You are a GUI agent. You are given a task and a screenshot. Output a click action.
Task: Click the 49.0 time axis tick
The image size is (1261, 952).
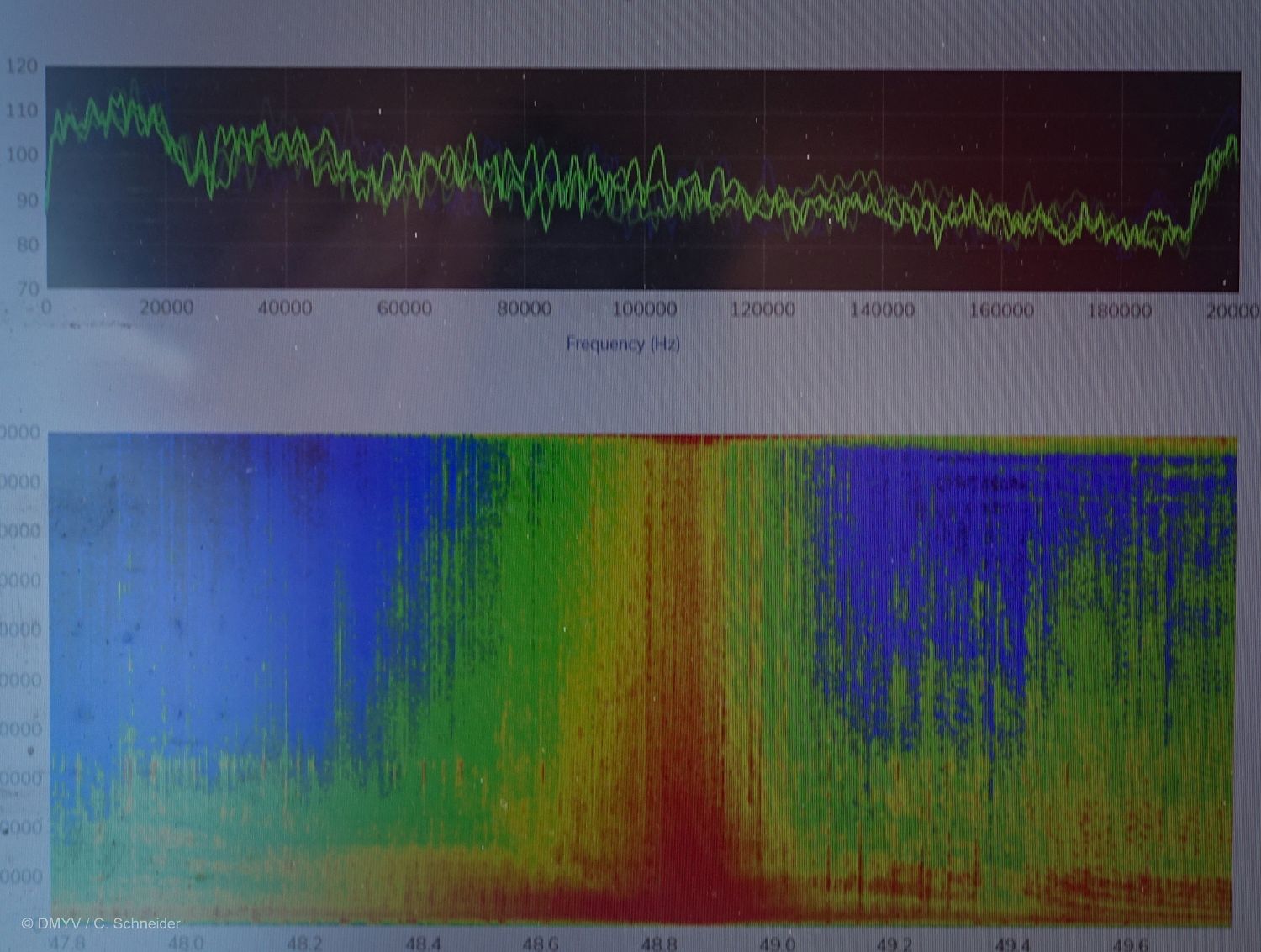(776, 944)
